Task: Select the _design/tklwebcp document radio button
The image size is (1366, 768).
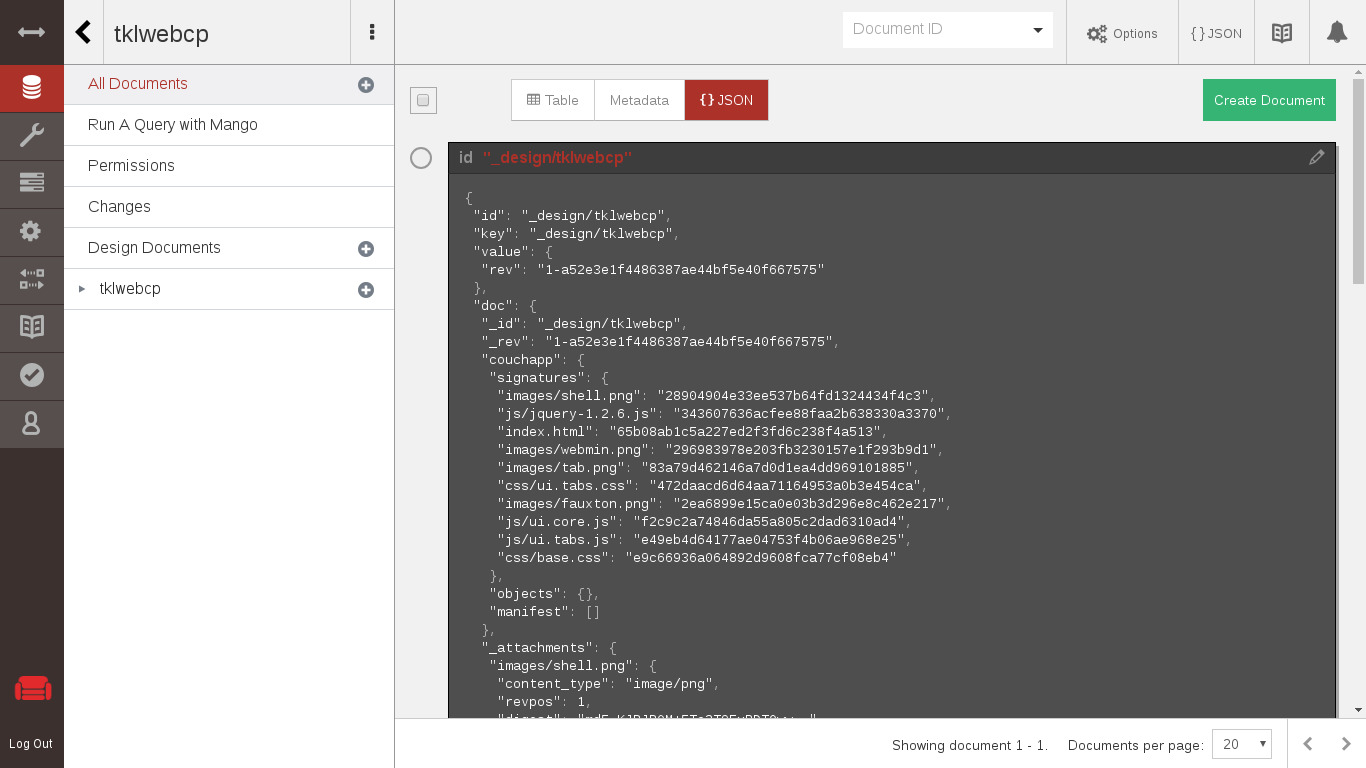Action: pos(421,158)
